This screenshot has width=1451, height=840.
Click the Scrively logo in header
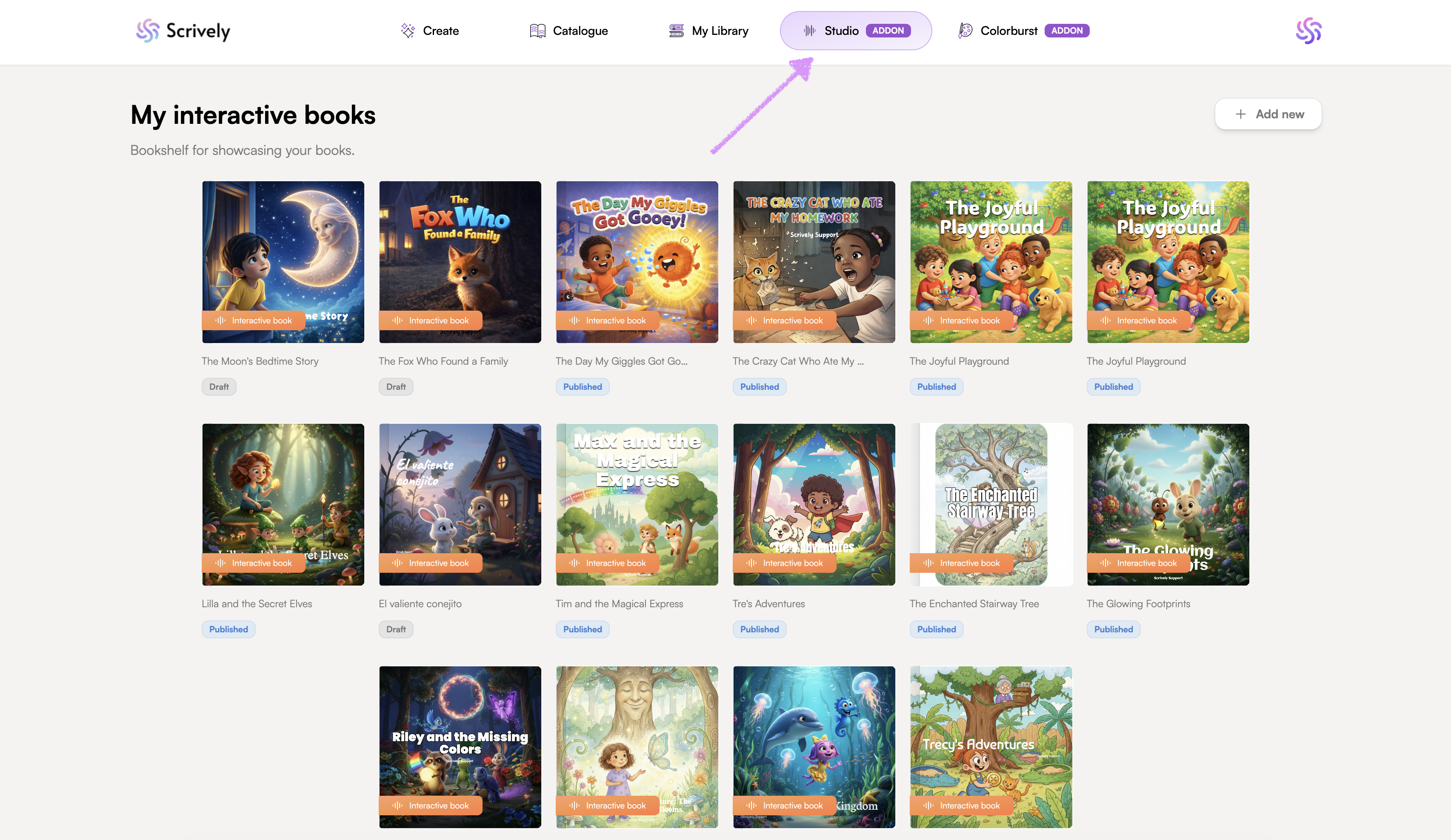click(x=183, y=31)
